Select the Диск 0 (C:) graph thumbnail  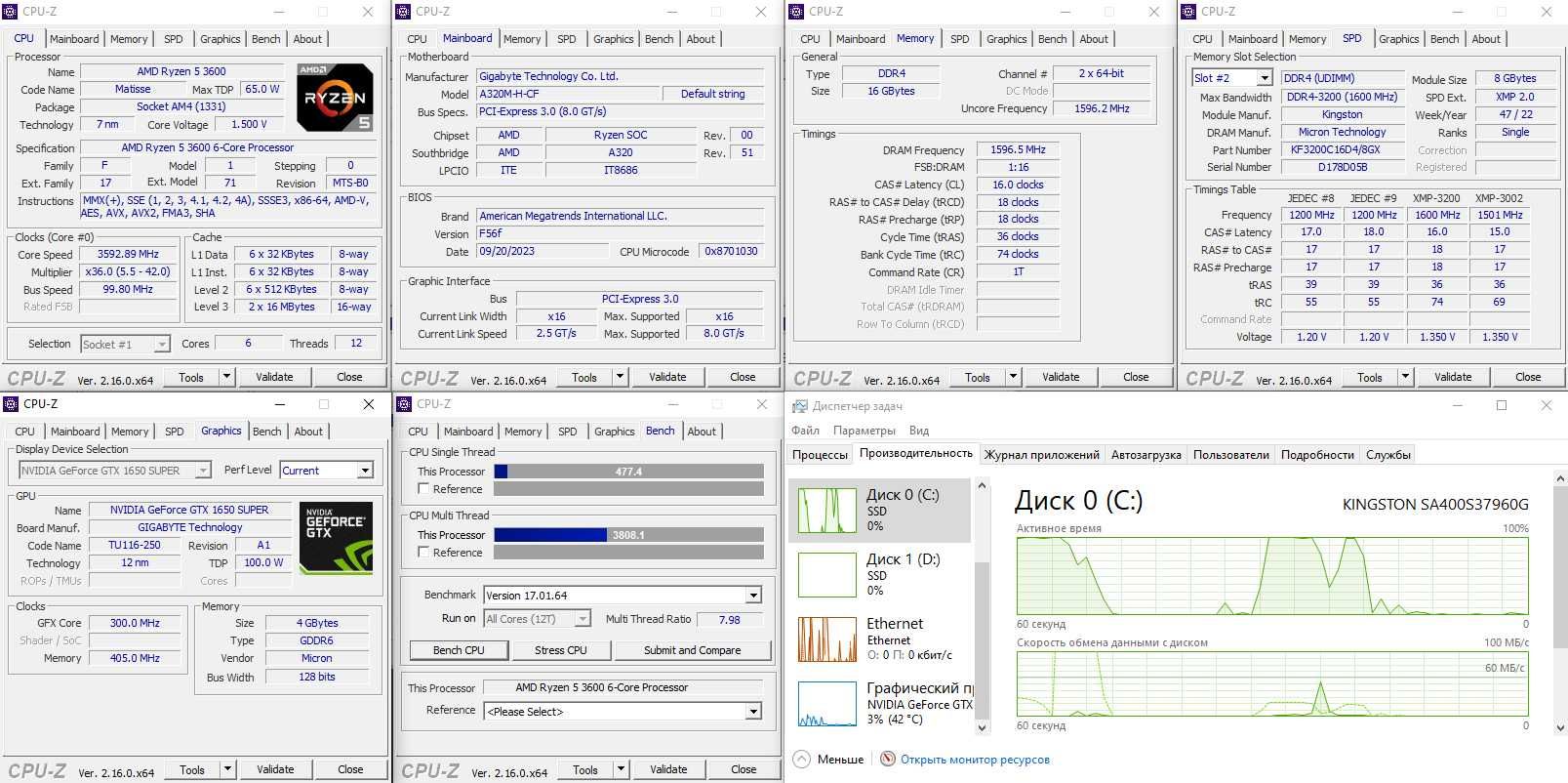click(826, 510)
